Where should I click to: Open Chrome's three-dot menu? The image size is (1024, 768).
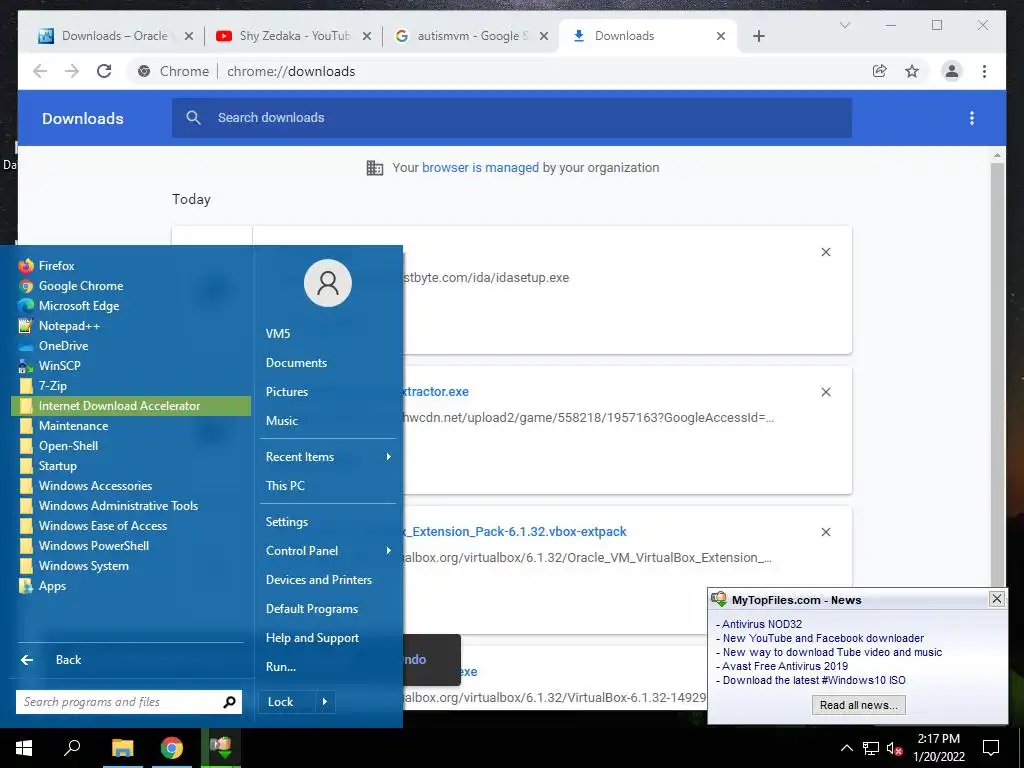click(984, 71)
